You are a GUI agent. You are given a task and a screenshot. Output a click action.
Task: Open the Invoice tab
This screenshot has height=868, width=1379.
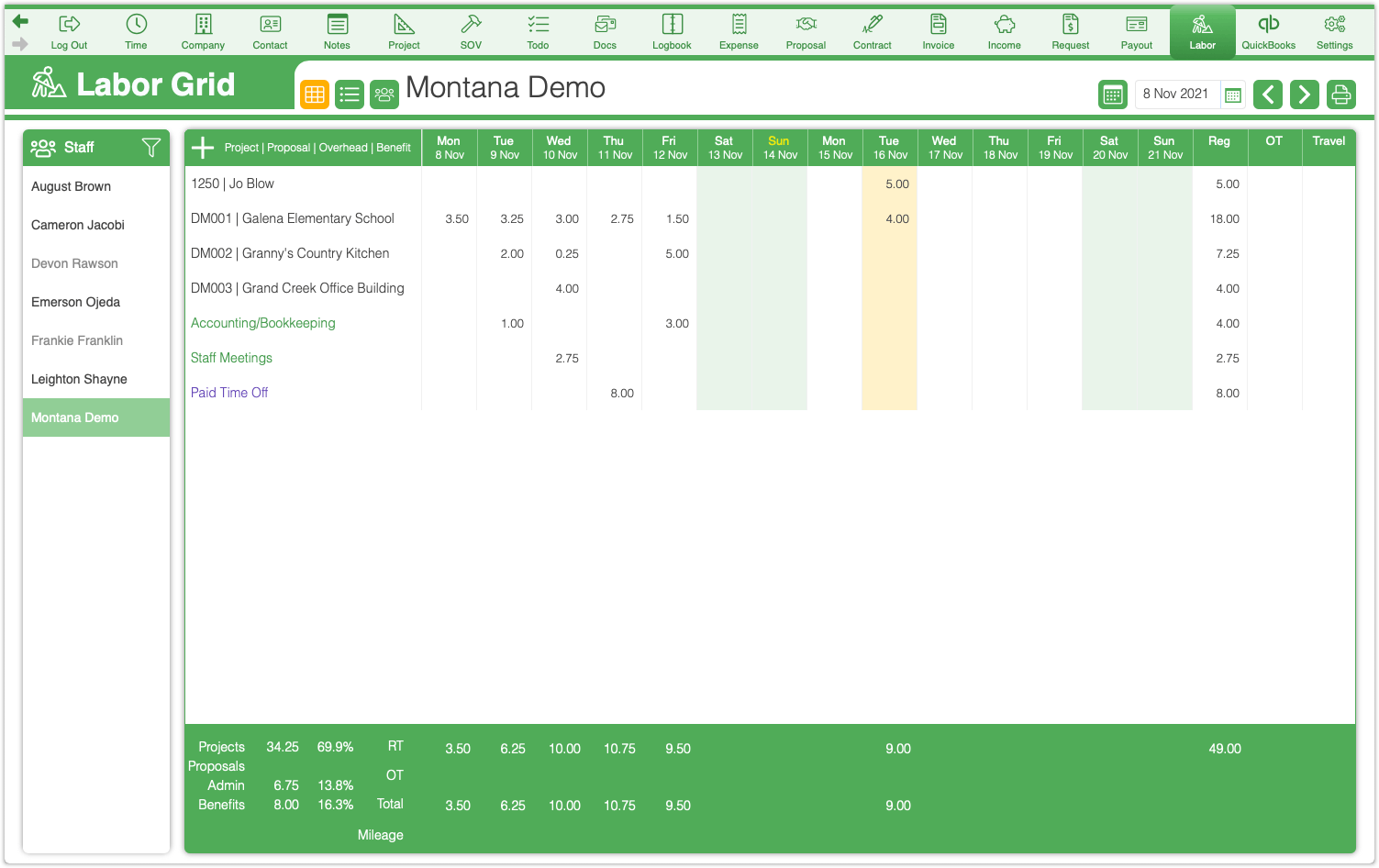(x=938, y=32)
